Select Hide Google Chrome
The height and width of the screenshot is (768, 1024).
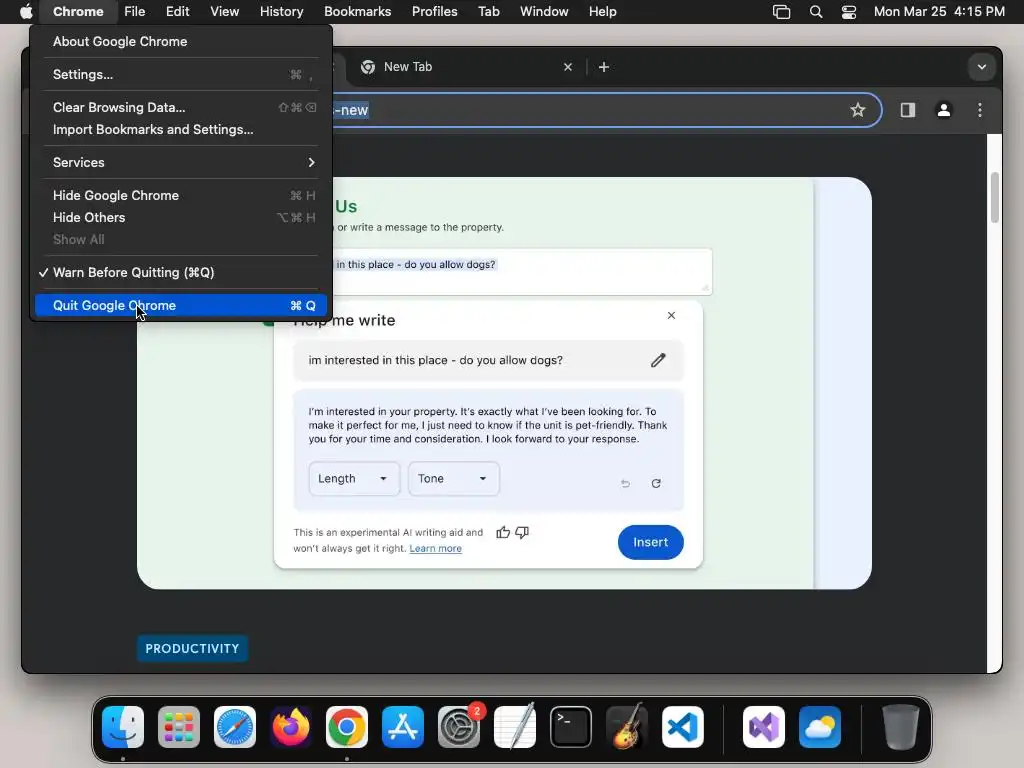[x=181, y=195]
